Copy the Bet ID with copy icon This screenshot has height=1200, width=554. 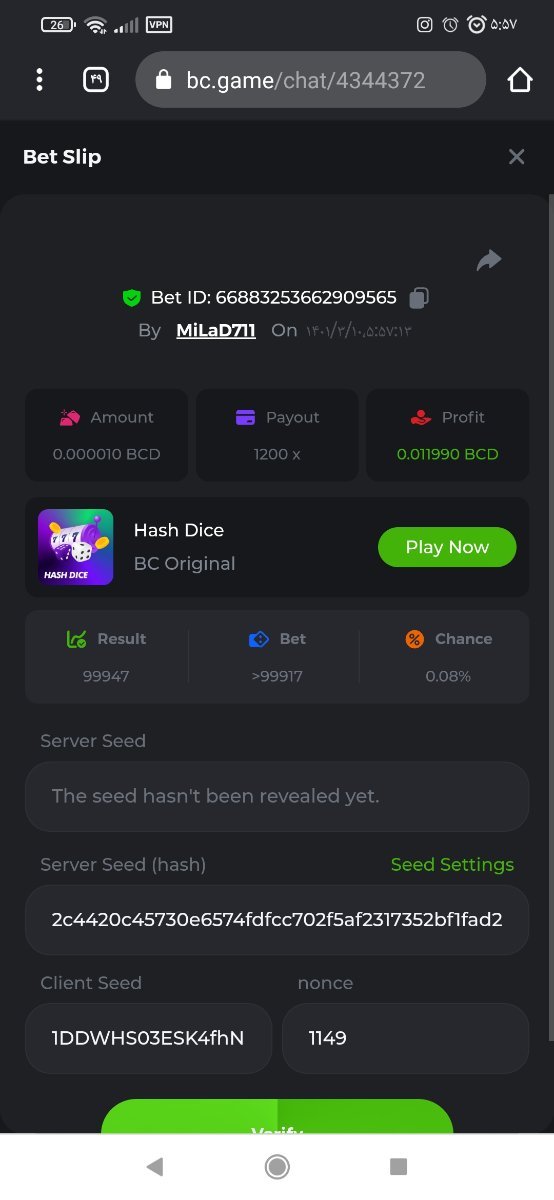pos(420,297)
